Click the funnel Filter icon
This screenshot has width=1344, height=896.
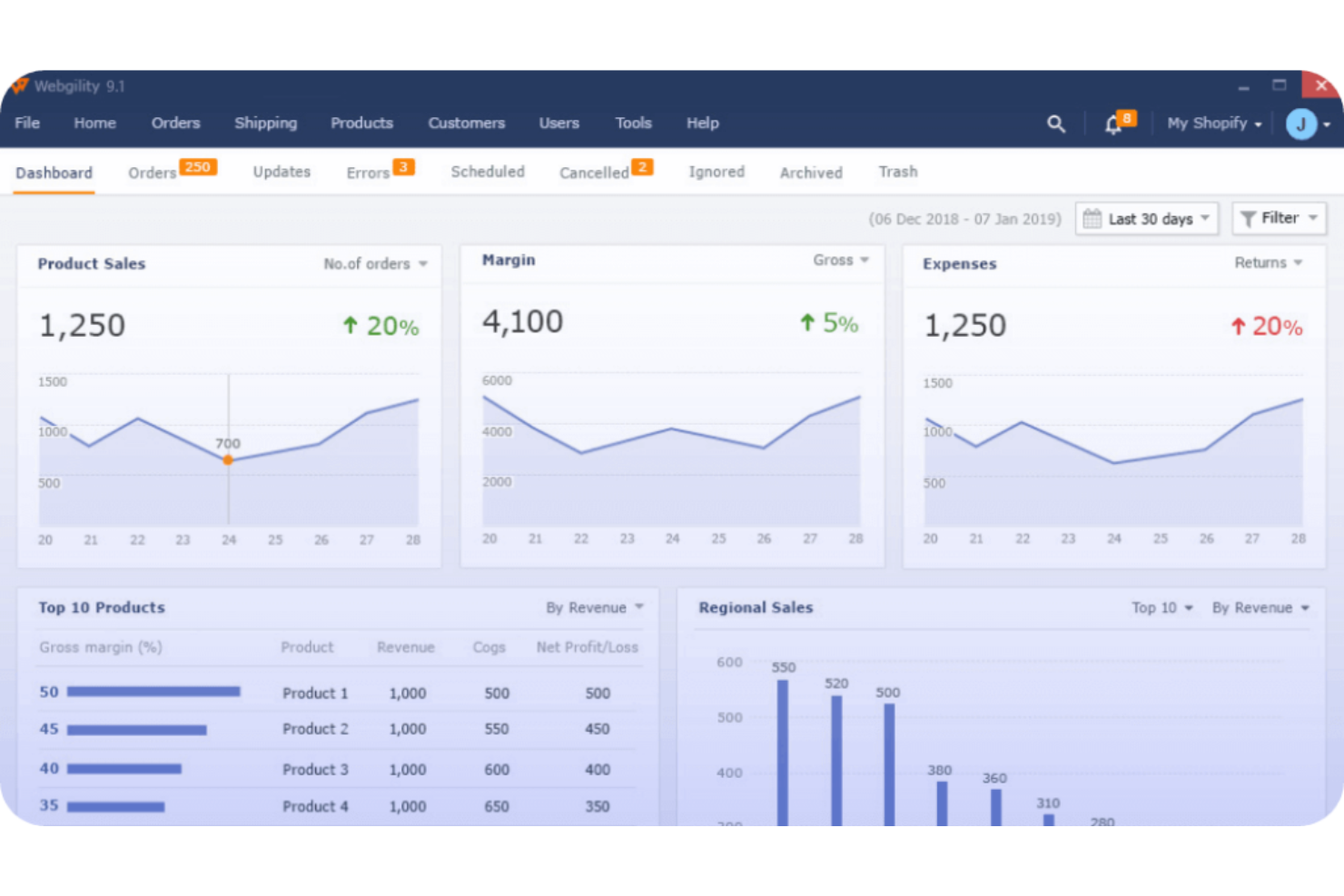pos(1248,219)
